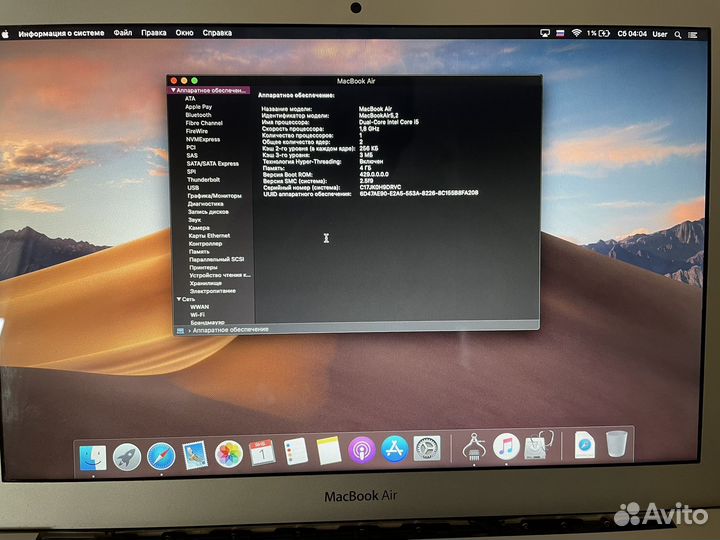This screenshot has width=720, height=540.
Task: Select NVMExpress in the sidebar
Action: [x=202, y=139]
